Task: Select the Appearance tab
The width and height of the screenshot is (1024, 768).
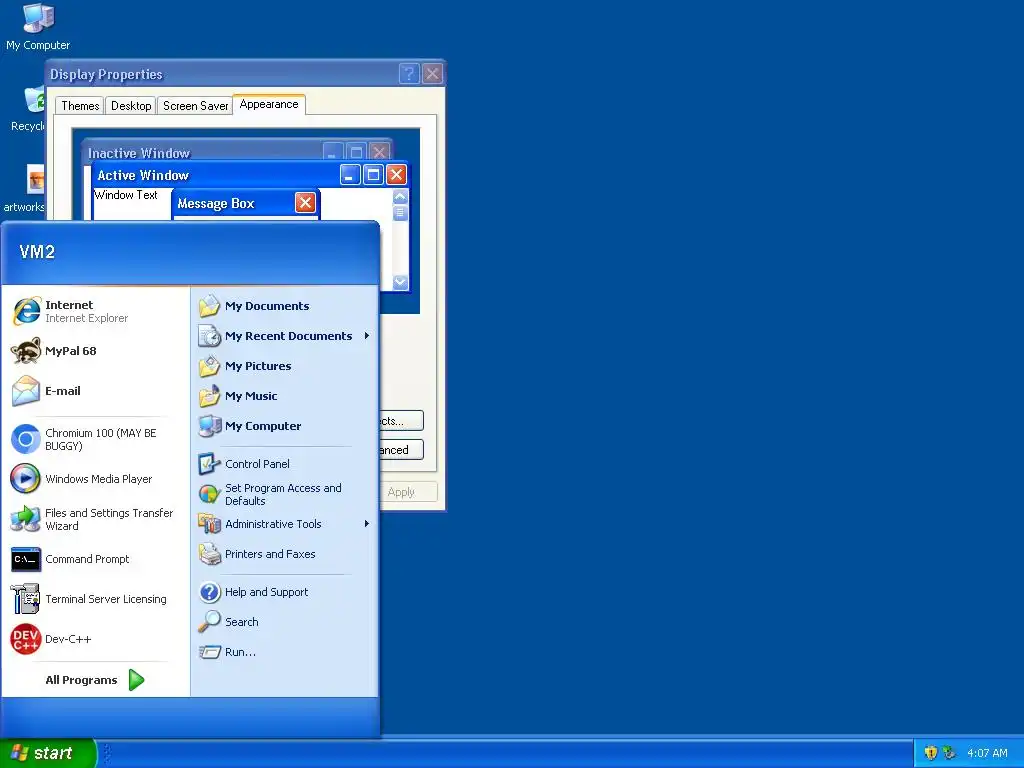Action: (268, 104)
